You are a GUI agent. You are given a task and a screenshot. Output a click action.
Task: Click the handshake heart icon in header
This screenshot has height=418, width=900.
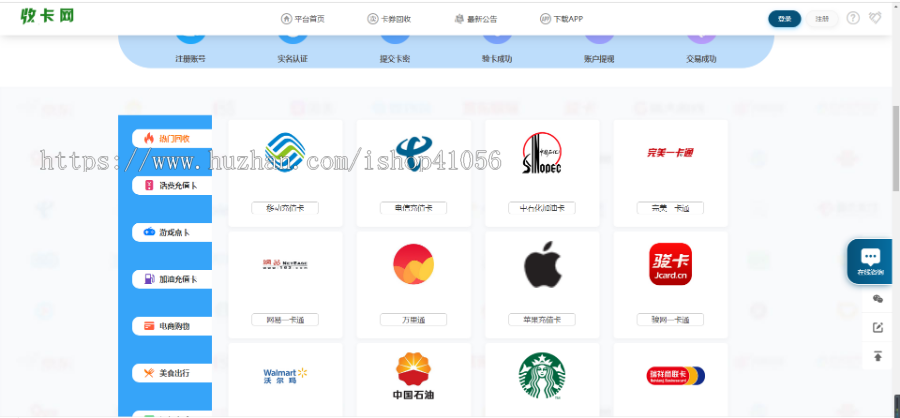point(875,18)
